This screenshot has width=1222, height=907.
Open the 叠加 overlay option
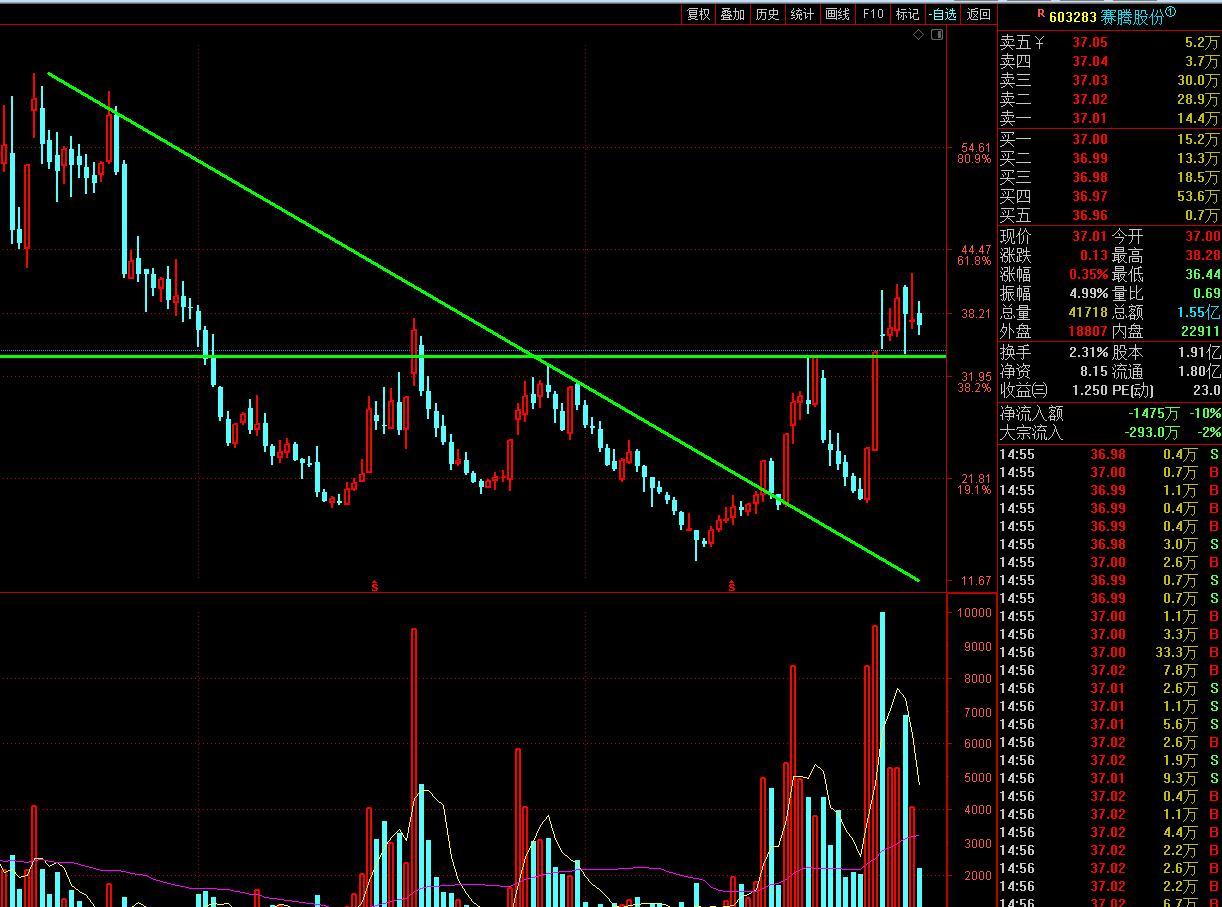click(733, 14)
